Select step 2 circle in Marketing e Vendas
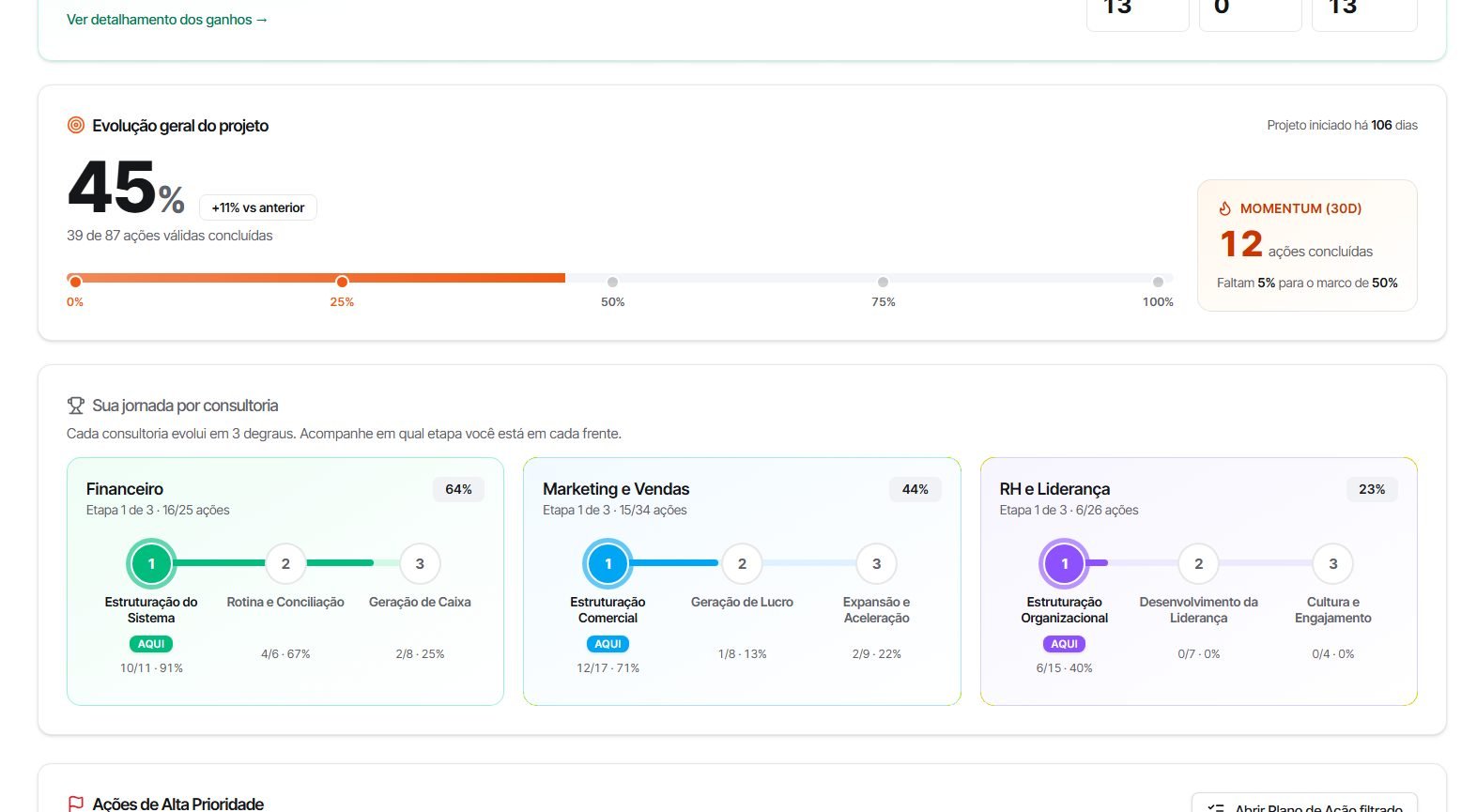The image size is (1477, 812). point(742,564)
